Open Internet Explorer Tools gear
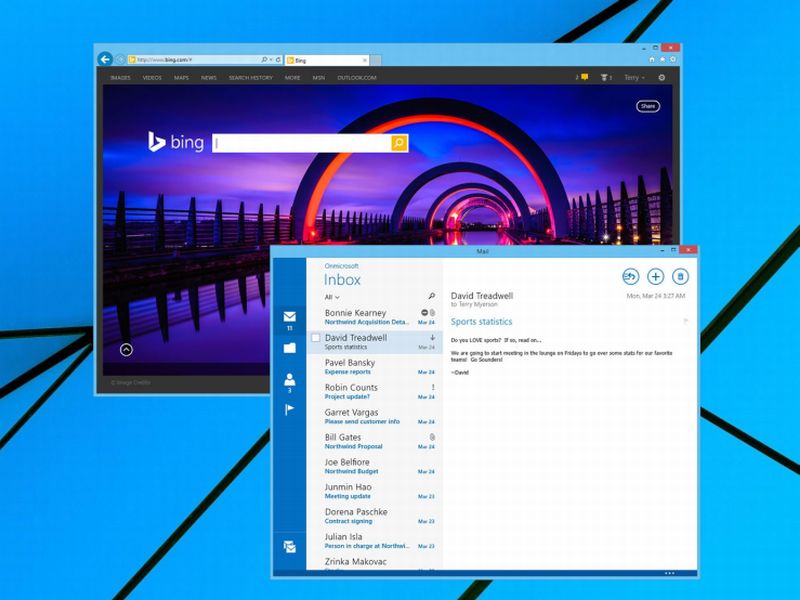 (x=673, y=60)
